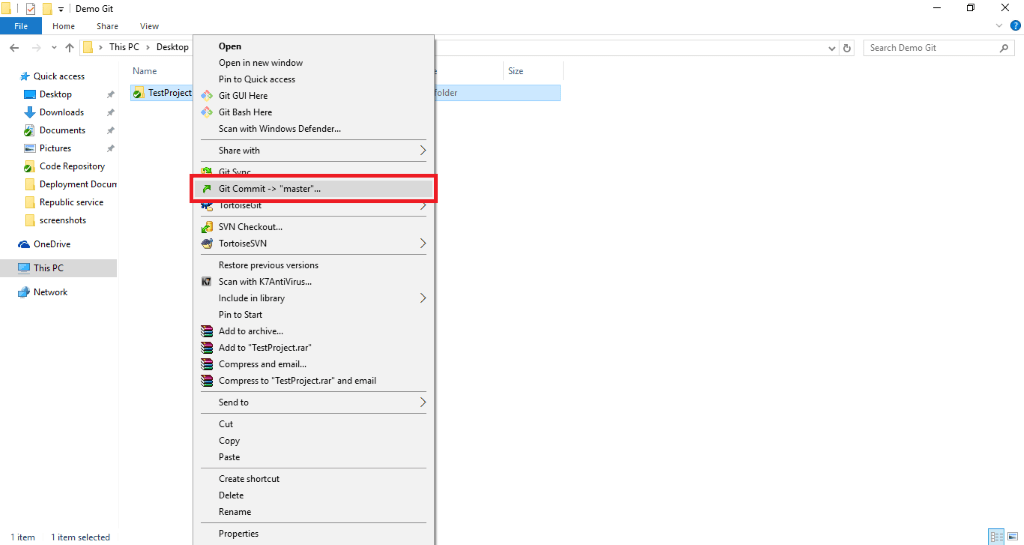Open Quick Access Toolbar customize dropdown

click(60, 9)
